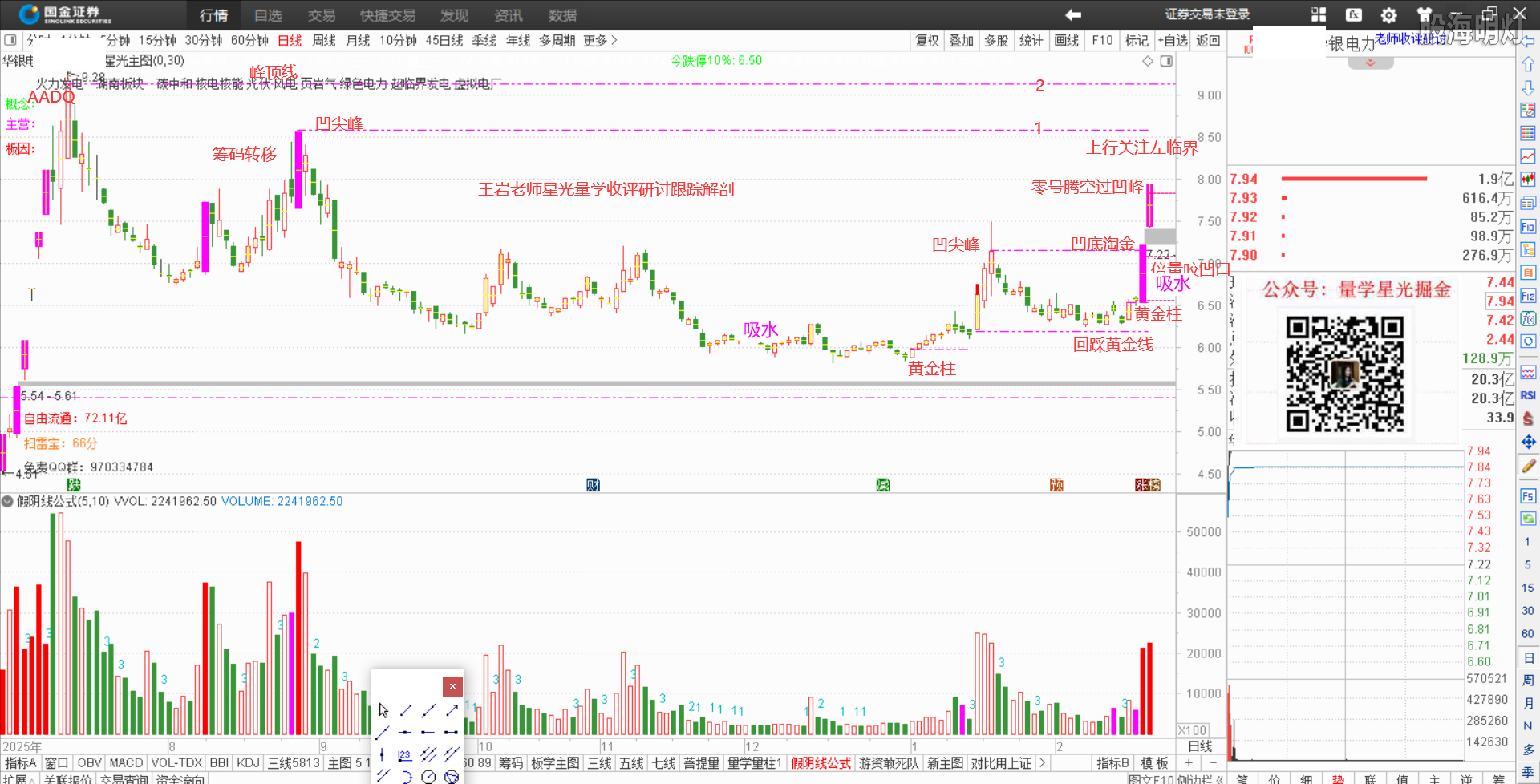Open the settings gear at top right
This screenshot has width=1540, height=784.
1388,14
